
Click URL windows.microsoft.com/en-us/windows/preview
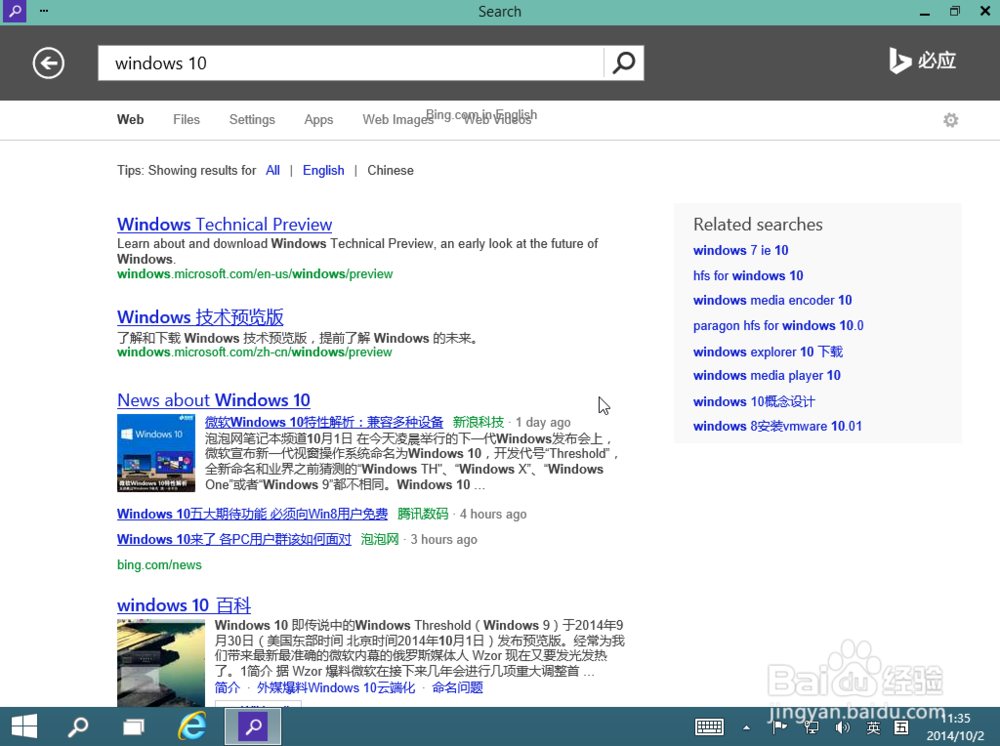254,274
